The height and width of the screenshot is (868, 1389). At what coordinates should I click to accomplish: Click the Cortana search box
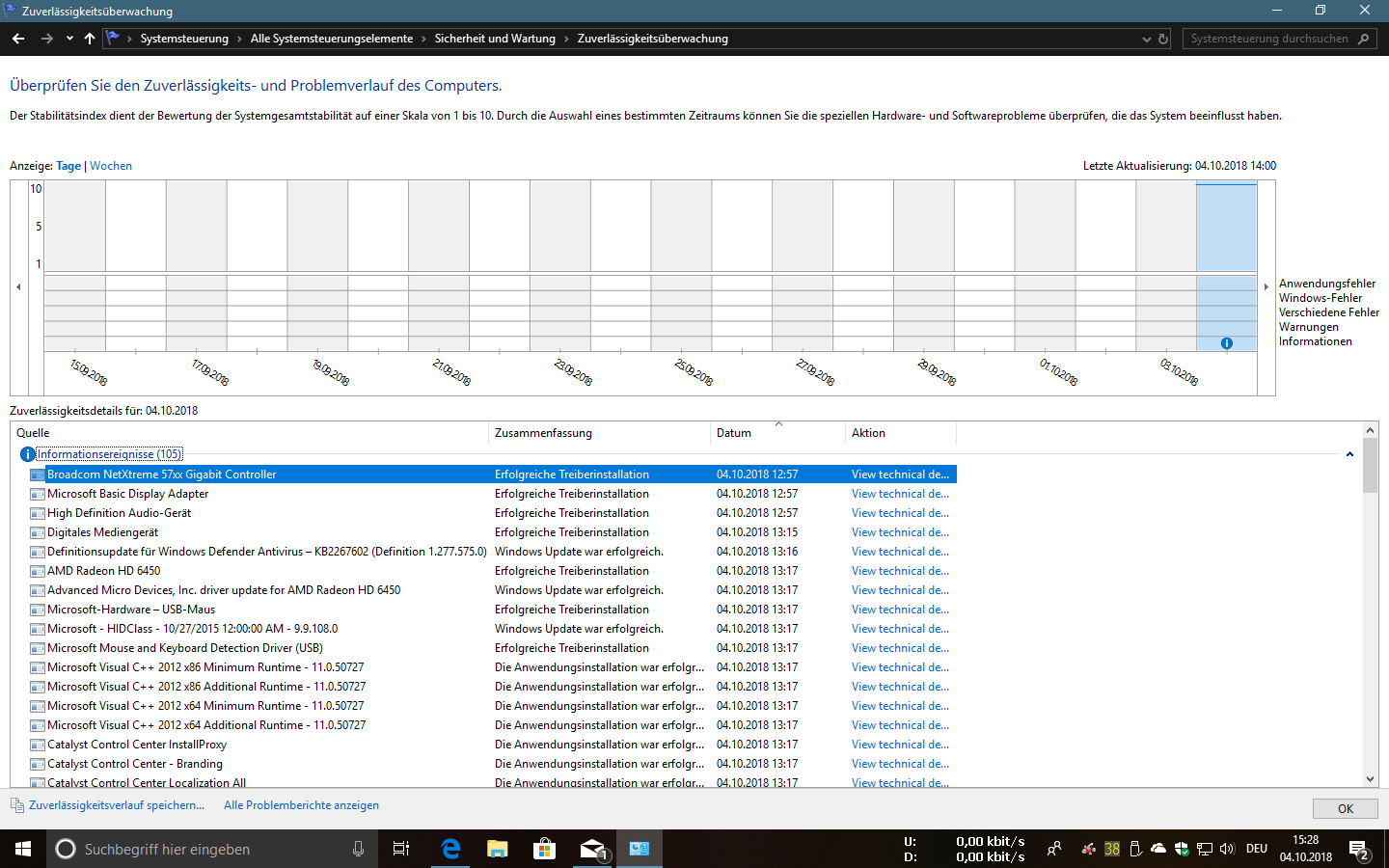(210, 849)
